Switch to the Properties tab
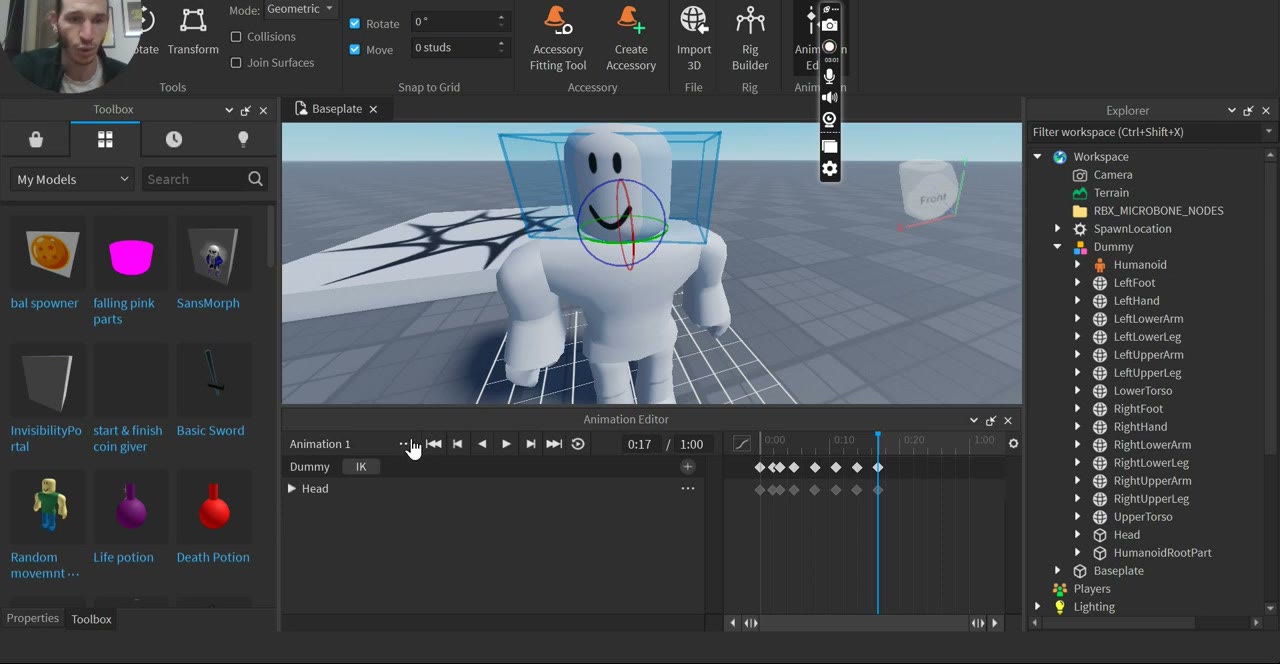This screenshot has height=664, width=1280. click(x=33, y=618)
